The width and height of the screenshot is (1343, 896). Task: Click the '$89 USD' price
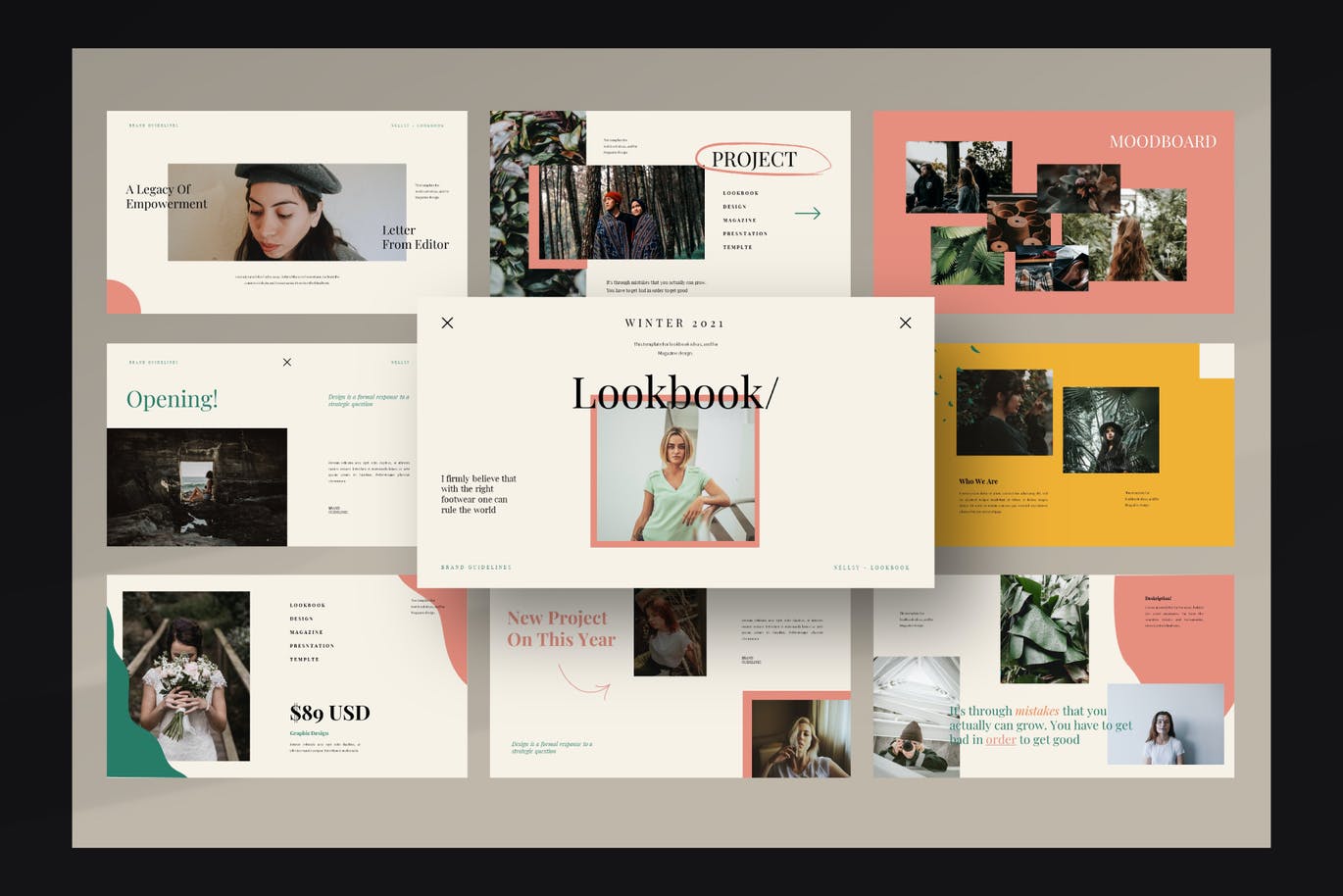[x=329, y=713]
